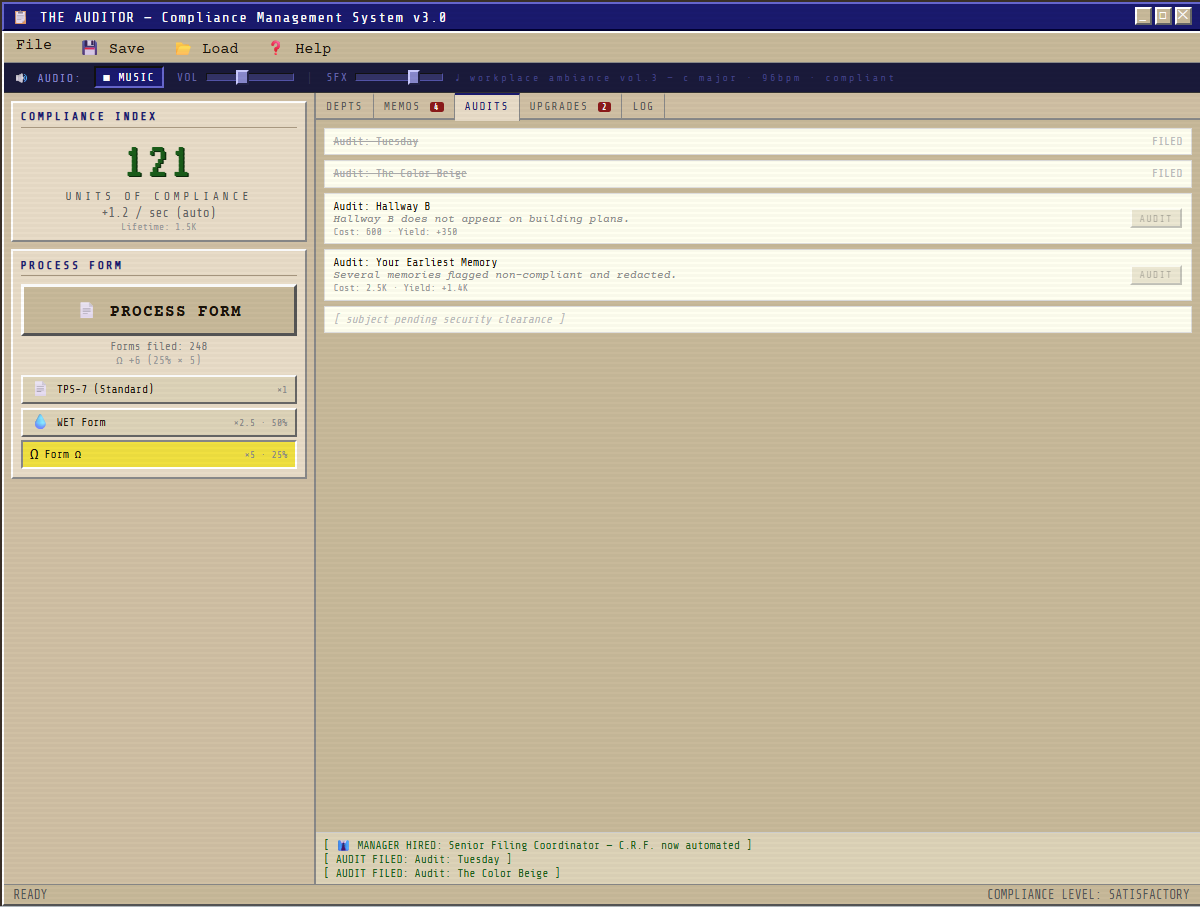Click the UPGRADES red notification badge
Viewport: 1200px width, 907px height.
pyautogui.click(x=604, y=107)
